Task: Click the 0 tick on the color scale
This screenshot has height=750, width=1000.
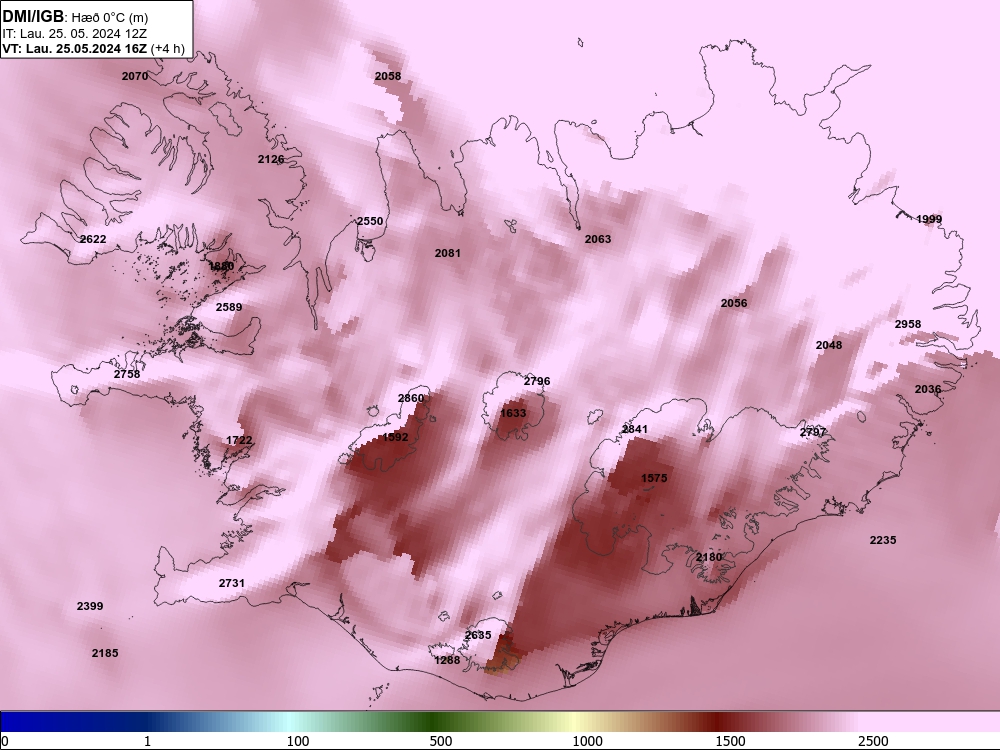Action: 5,741
